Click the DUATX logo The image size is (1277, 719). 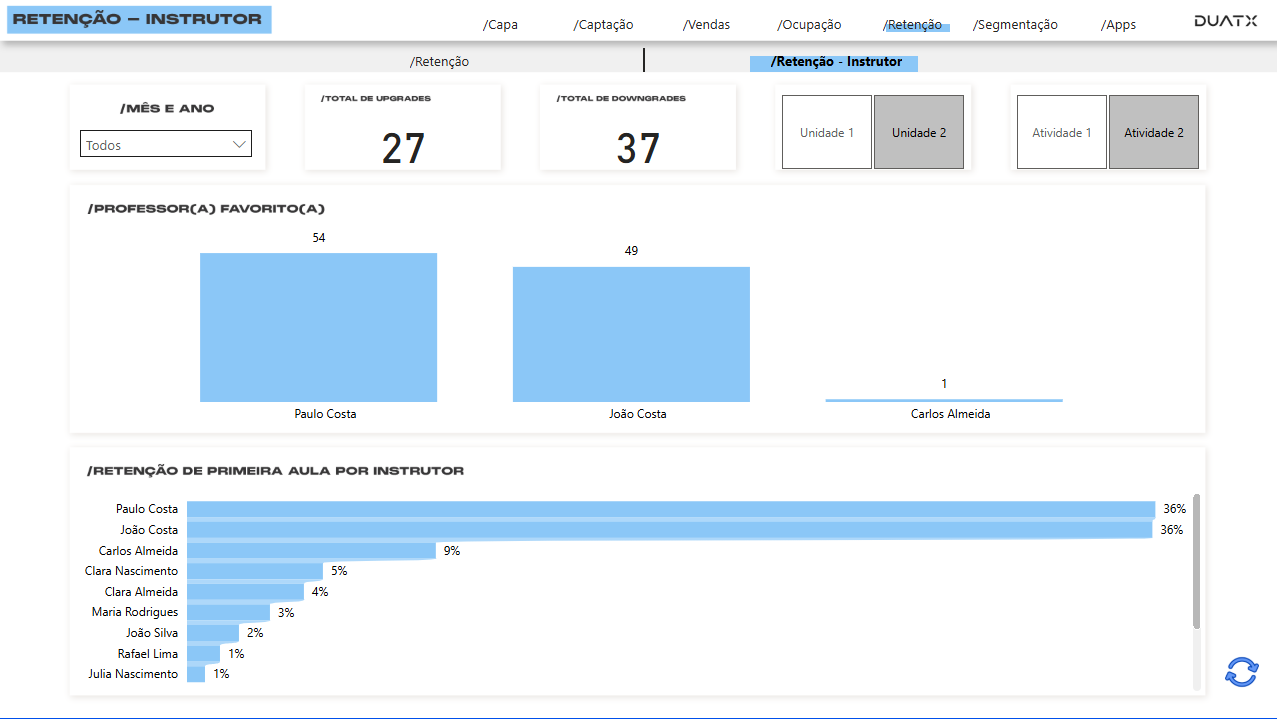pyautogui.click(x=1224, y=18)
